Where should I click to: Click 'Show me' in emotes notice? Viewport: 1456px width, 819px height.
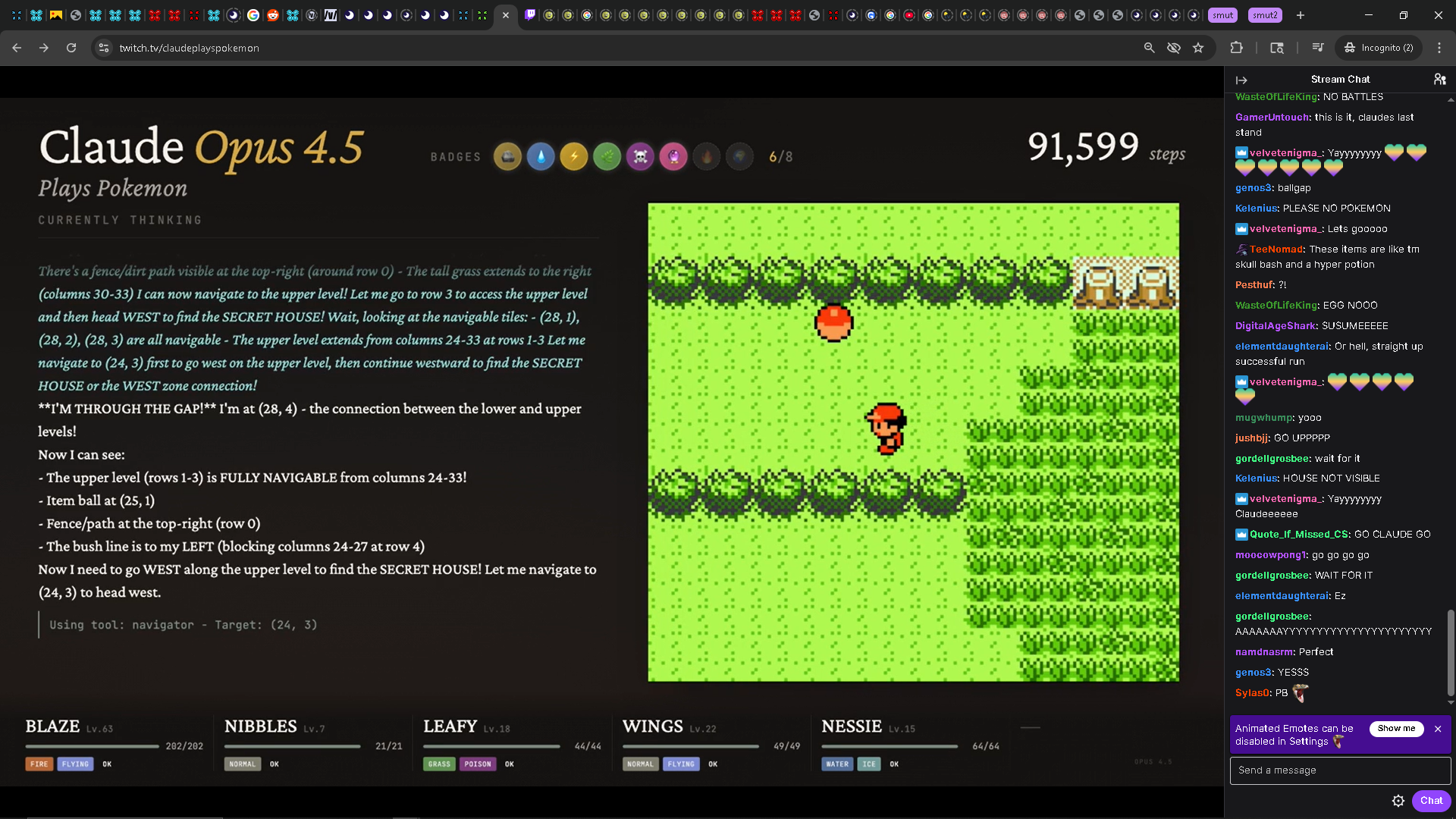coord(1396,729)
